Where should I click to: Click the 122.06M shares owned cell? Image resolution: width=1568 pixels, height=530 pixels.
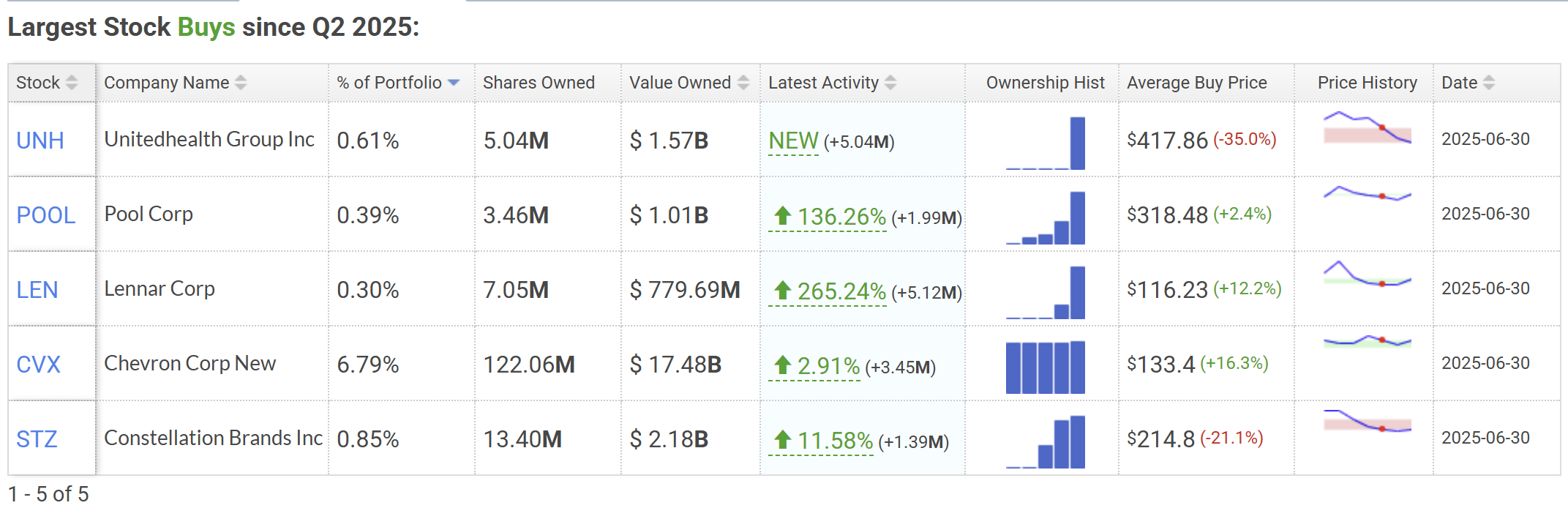pyautogui.click(x=529, y=365)
